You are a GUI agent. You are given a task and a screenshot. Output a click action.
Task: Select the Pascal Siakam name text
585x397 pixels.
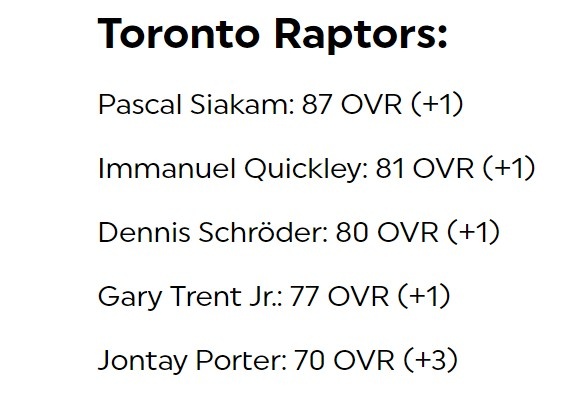(x=197, y=104)
